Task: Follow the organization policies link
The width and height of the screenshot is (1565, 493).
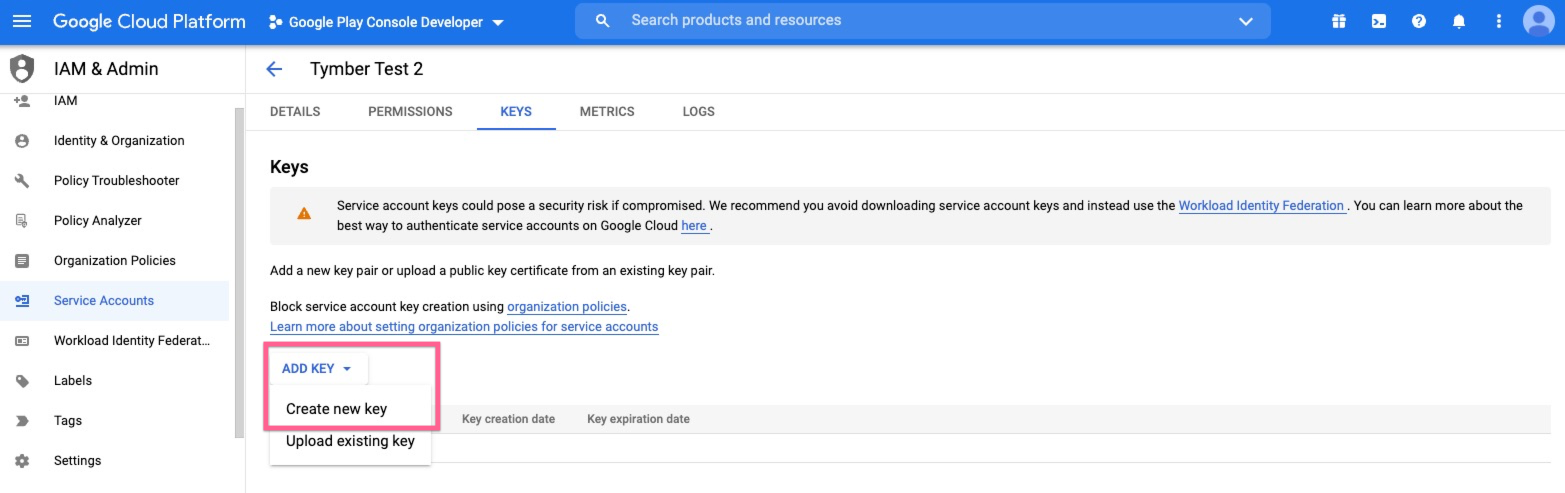Action: point(567,307)
